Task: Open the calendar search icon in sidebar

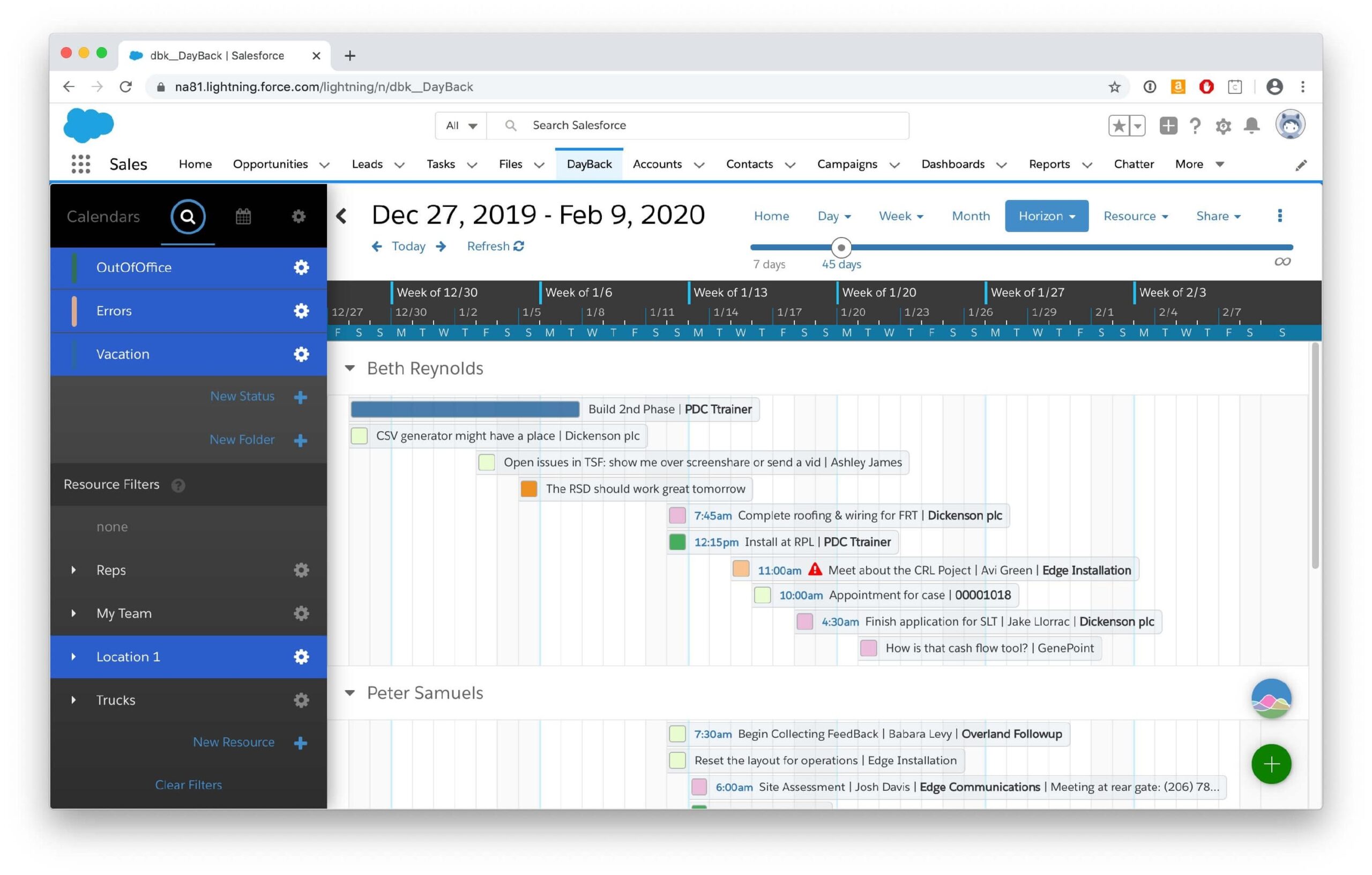Action: tap(188, 217)
